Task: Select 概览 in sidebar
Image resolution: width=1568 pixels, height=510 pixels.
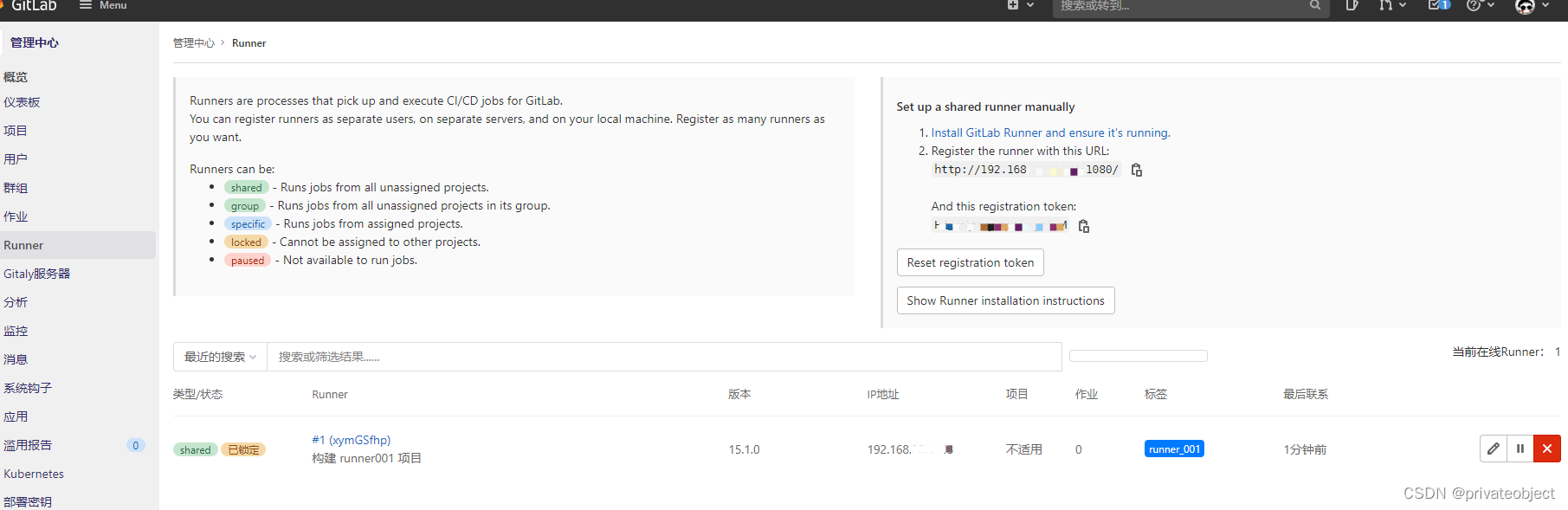Action: coord(16,77)
